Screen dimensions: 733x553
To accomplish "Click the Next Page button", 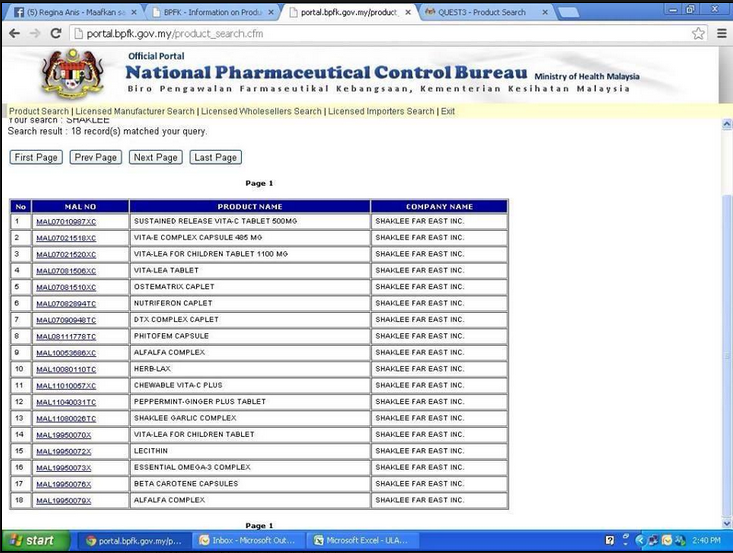I will pyautogui.click(x=156, y=158).
